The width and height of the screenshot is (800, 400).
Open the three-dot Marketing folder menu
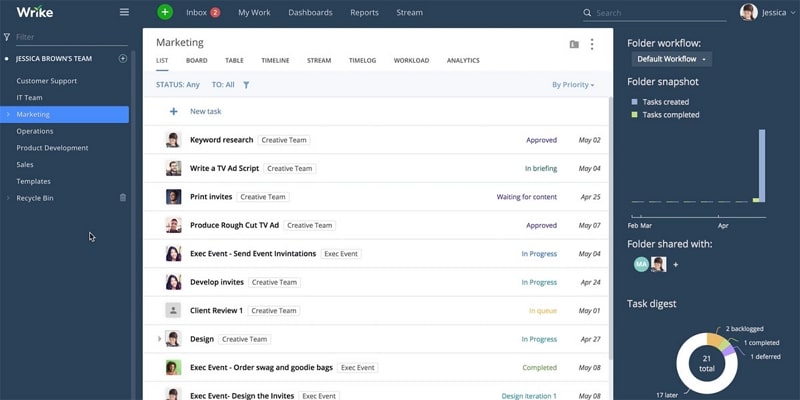coord(592,44)
